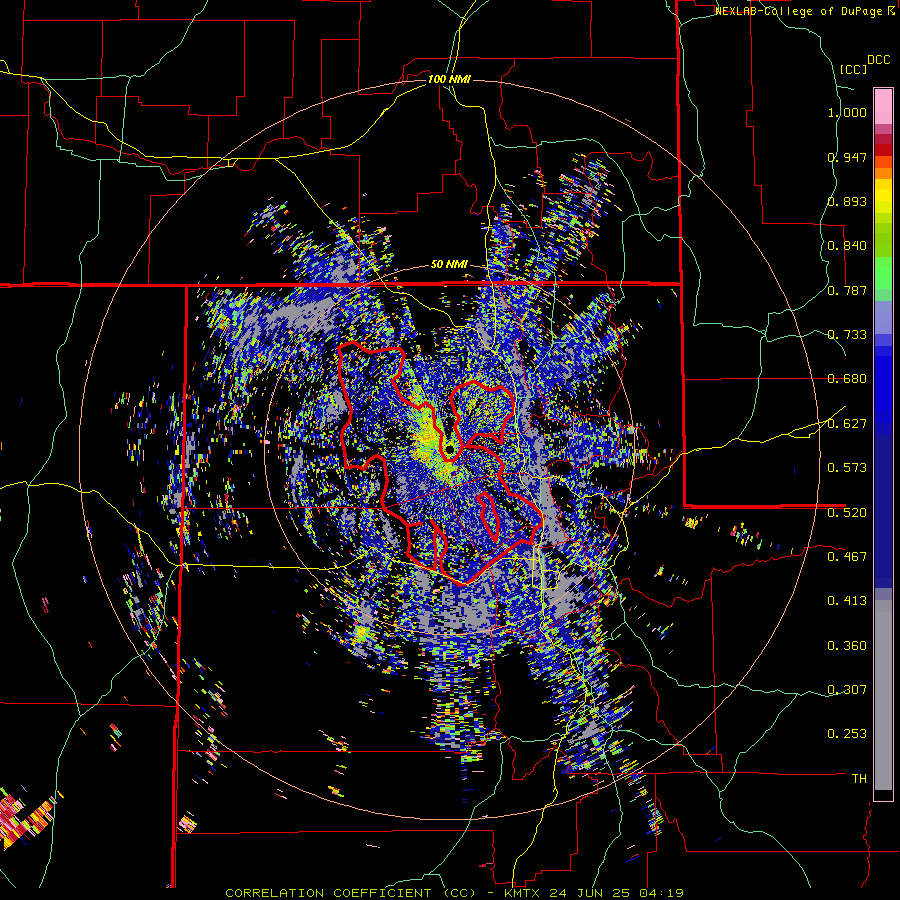The width and height of the screenshot is (900, 900).
Task: Click the CORRELATION COEFFICIENT (CC) caption text
Action: click(350, 893)
